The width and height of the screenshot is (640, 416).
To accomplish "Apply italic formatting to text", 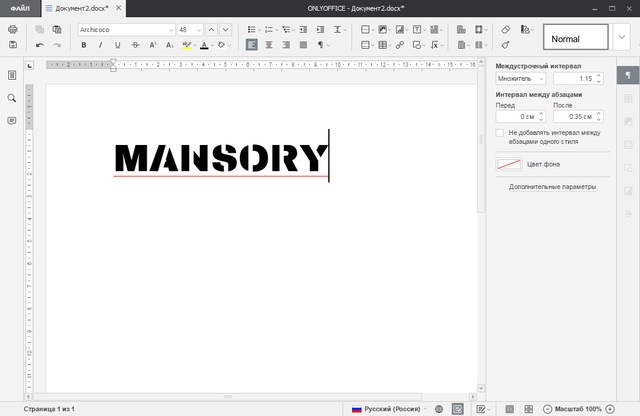I will [101, 45].
